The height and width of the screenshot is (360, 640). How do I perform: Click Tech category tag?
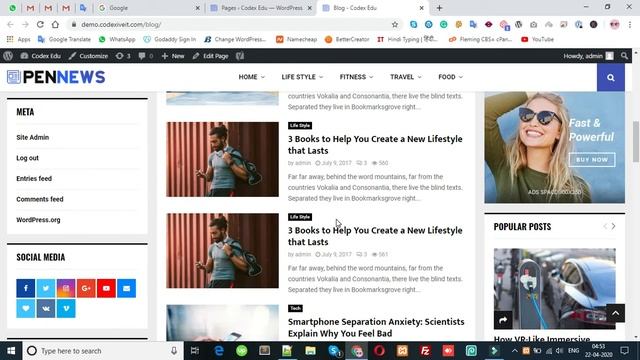tap(295, 308)
